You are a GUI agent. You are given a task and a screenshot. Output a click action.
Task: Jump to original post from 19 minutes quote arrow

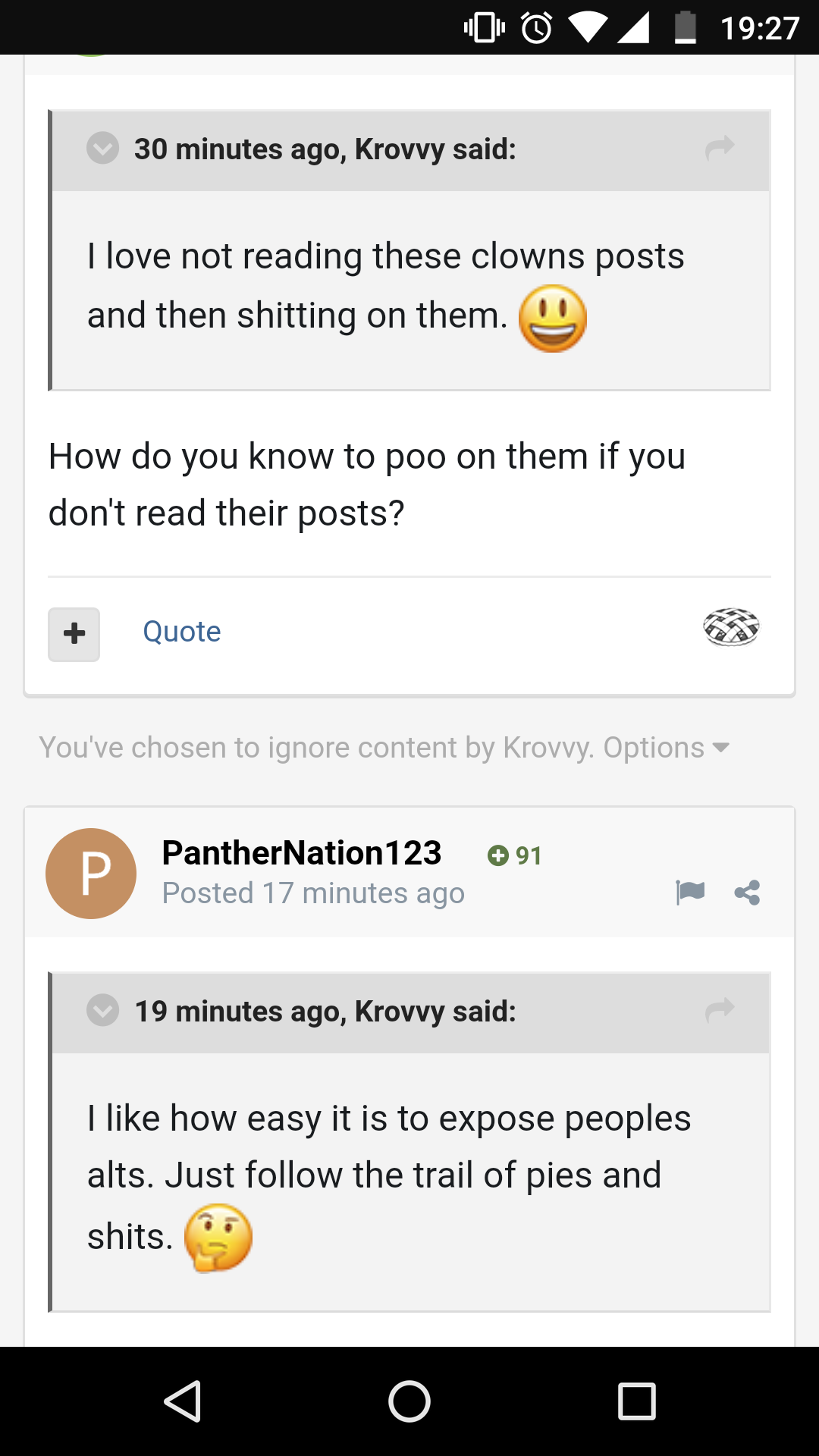(x=720, y=1009)
